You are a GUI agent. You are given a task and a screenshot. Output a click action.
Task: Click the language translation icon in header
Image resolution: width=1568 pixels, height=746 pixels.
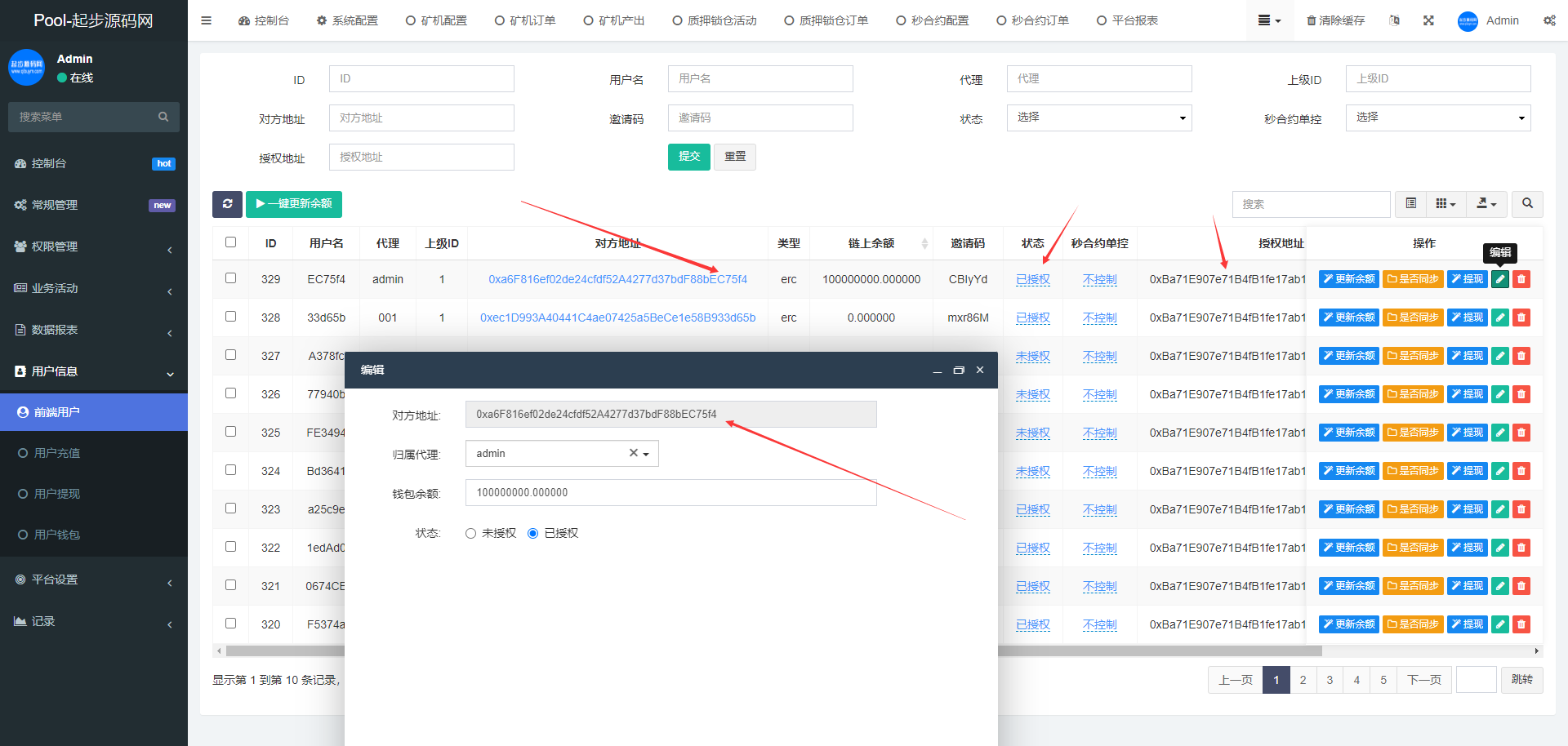1394,20
